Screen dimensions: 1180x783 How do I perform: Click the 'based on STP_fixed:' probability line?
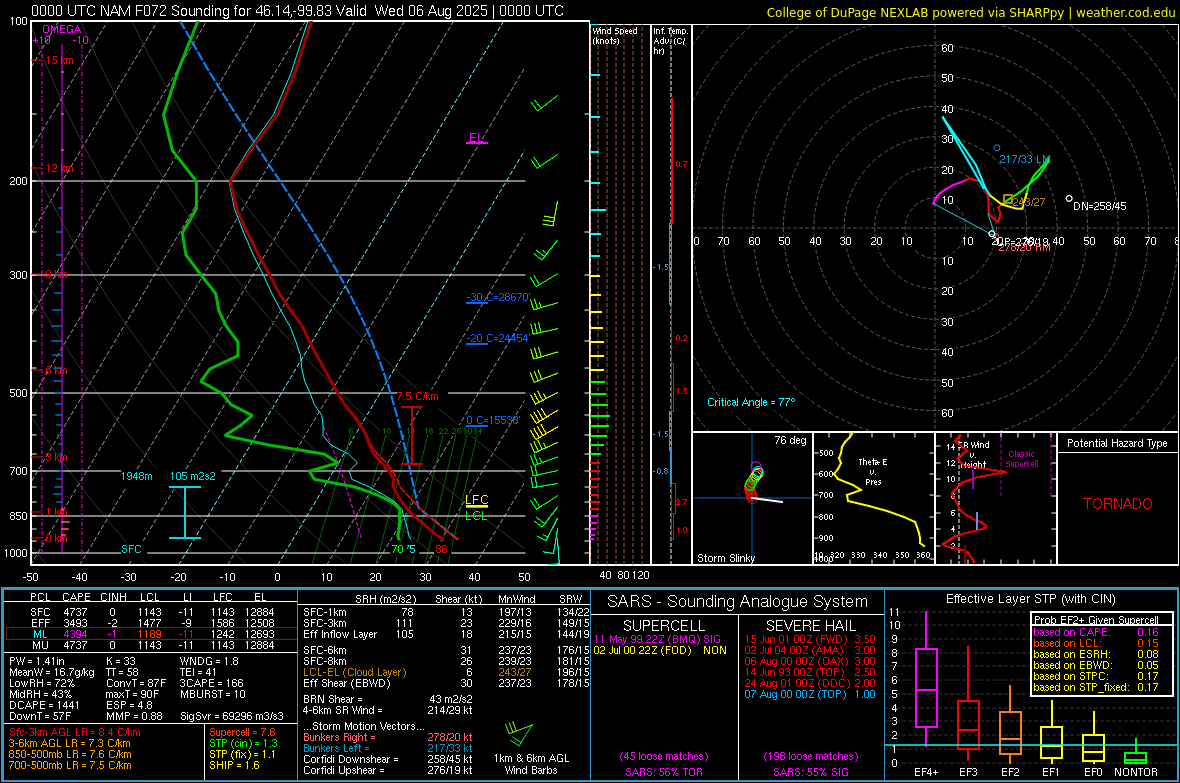point(1096,687)
